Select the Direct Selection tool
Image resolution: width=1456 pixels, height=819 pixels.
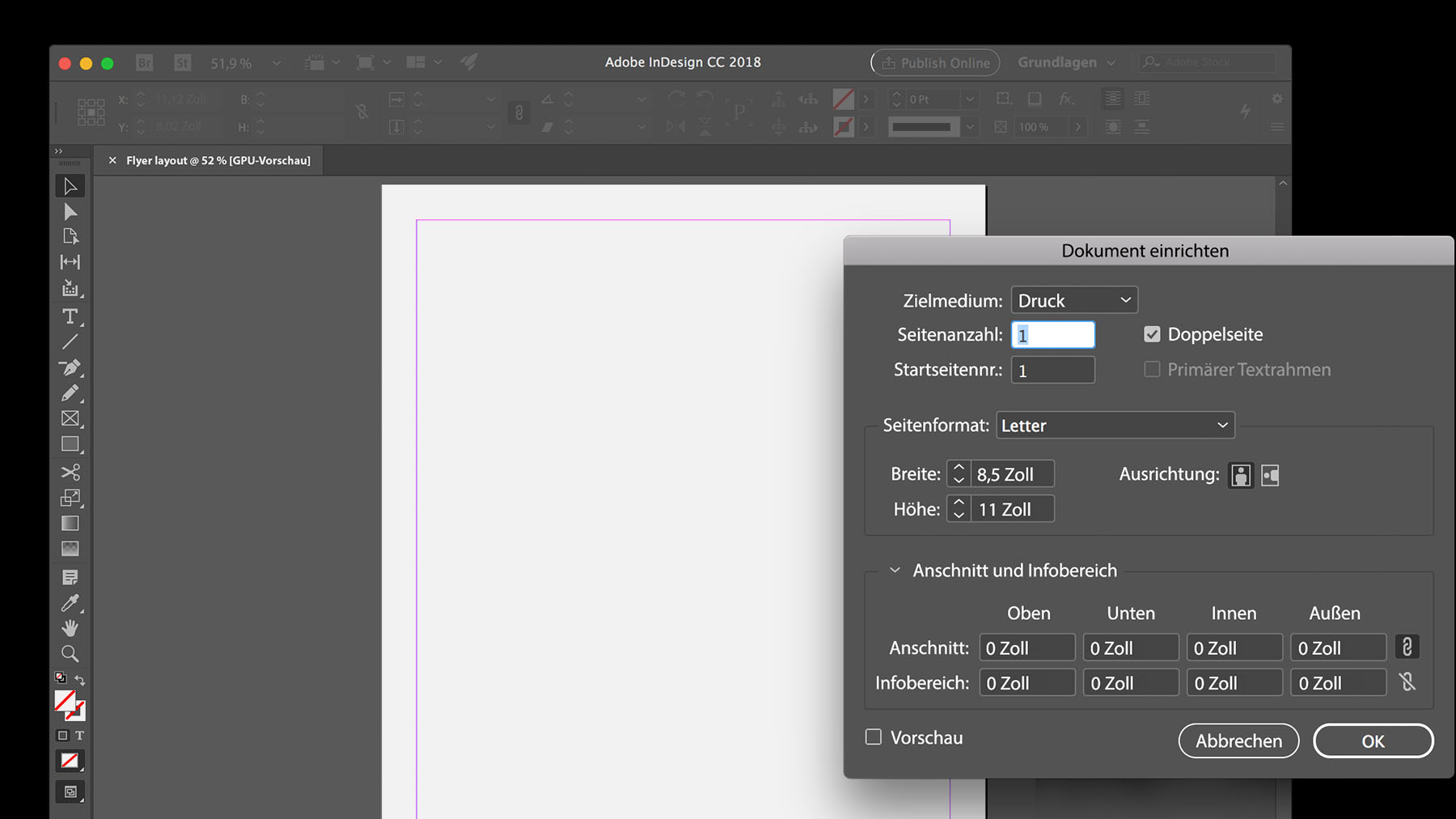click(70, 212)
